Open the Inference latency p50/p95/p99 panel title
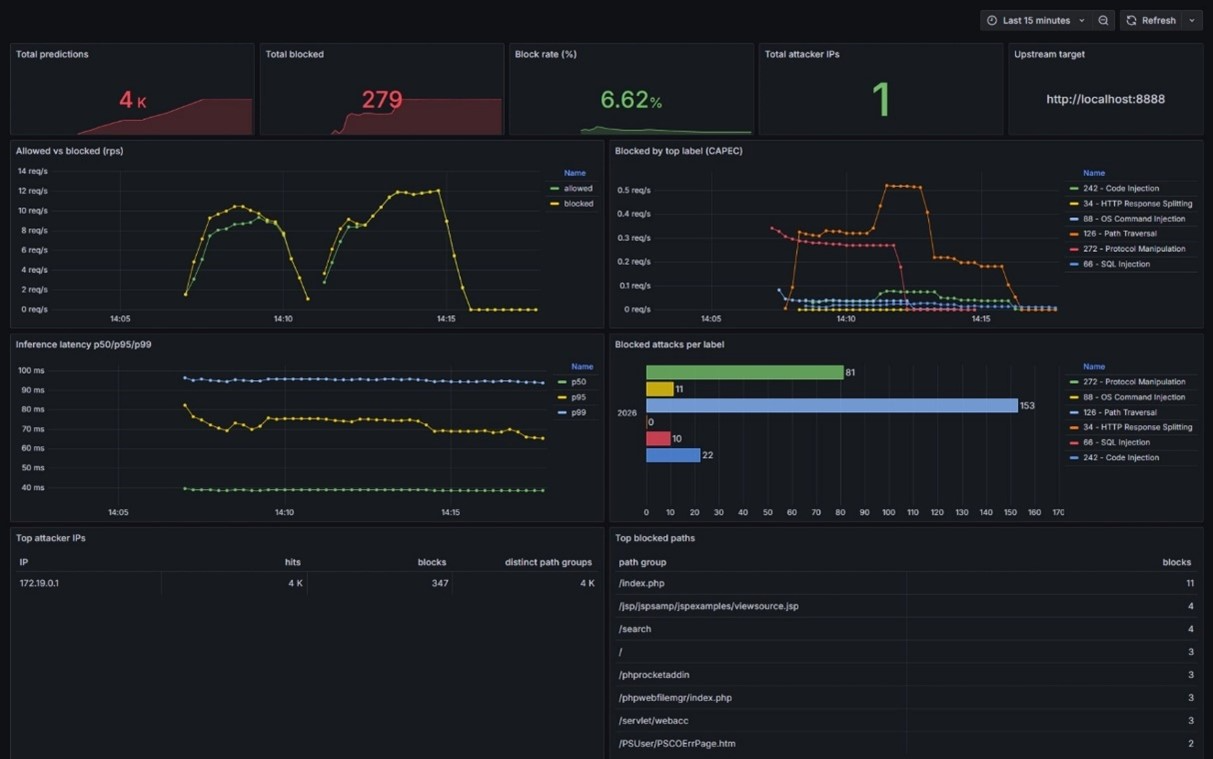 tap(84, 344)
